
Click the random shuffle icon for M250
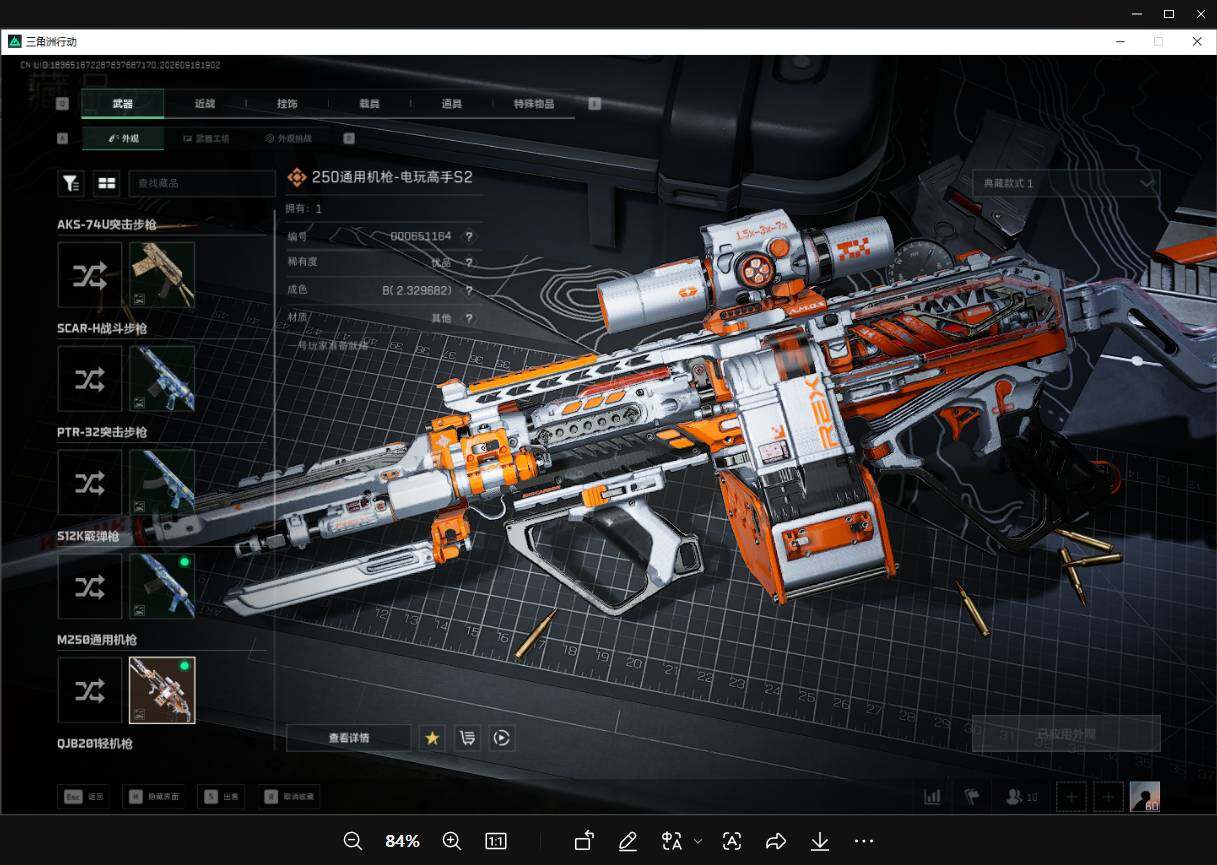[x=90, y=690]
